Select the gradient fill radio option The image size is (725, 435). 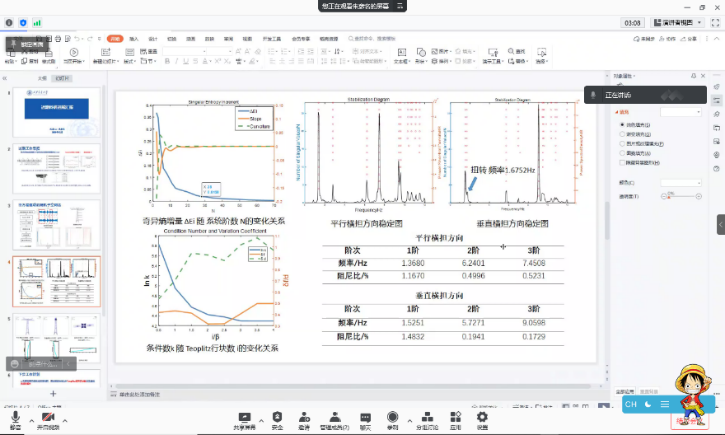pos(623,134)
